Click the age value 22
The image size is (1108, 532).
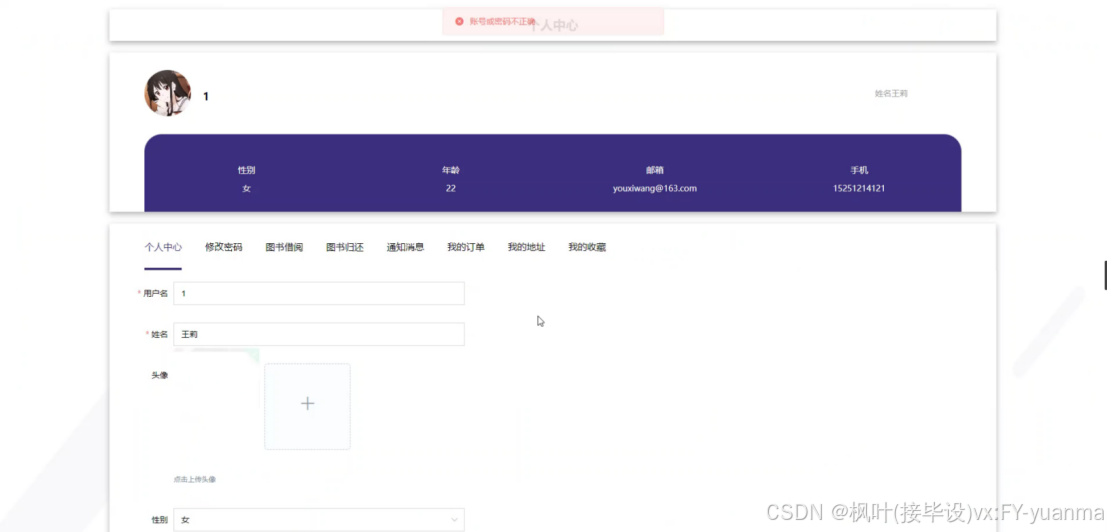tap(451, 189)
